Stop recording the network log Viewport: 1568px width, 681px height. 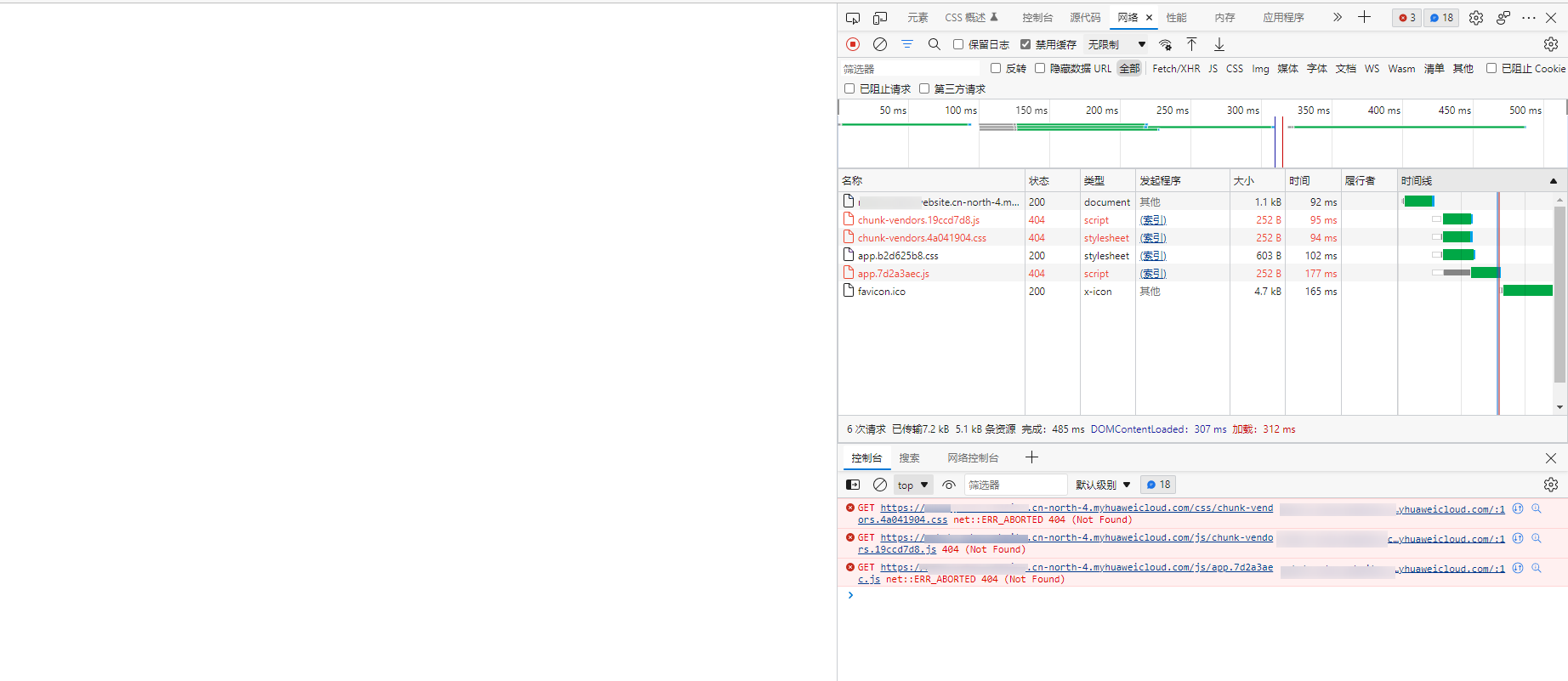[853, 44]
